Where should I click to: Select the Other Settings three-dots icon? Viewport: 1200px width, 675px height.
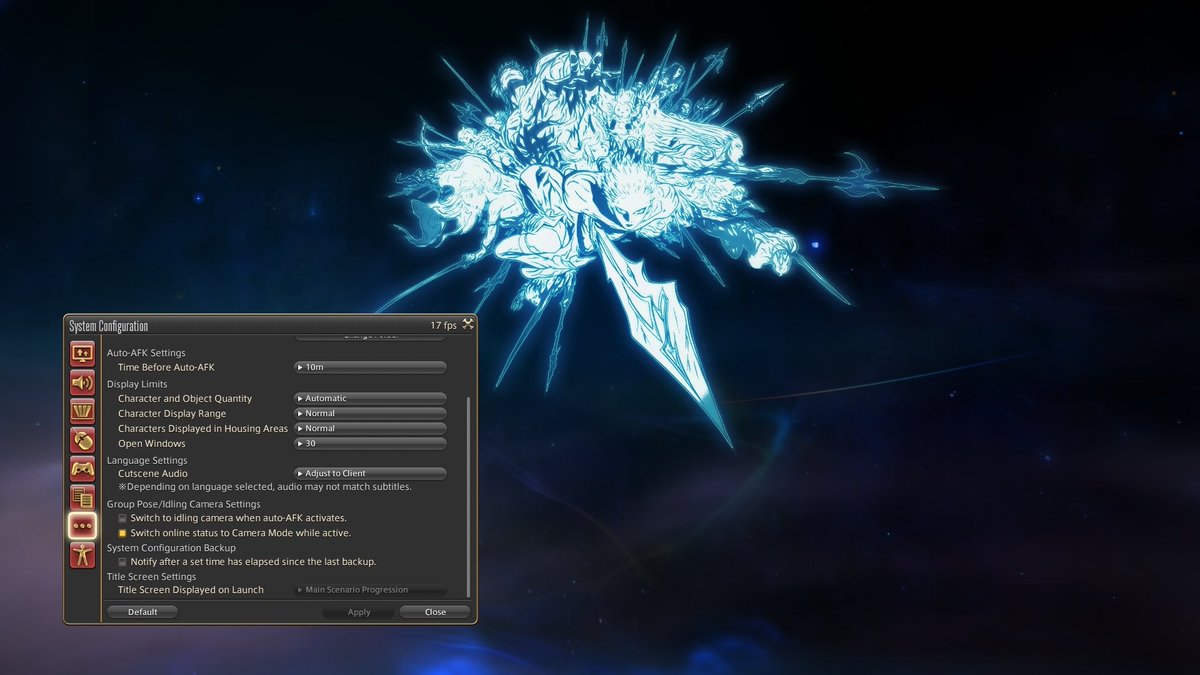click(82, 526)
